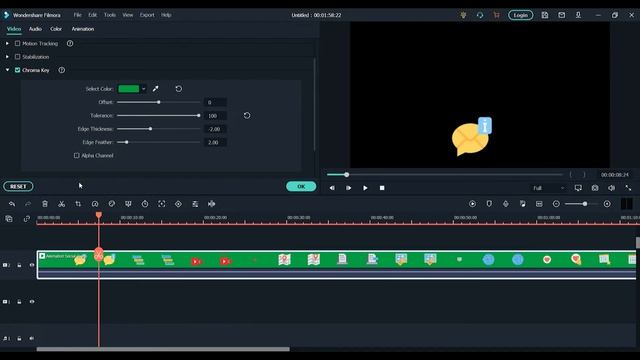Open the Tools menu
The height and width of the screenshot is (360, 640).
click(110, 15)
